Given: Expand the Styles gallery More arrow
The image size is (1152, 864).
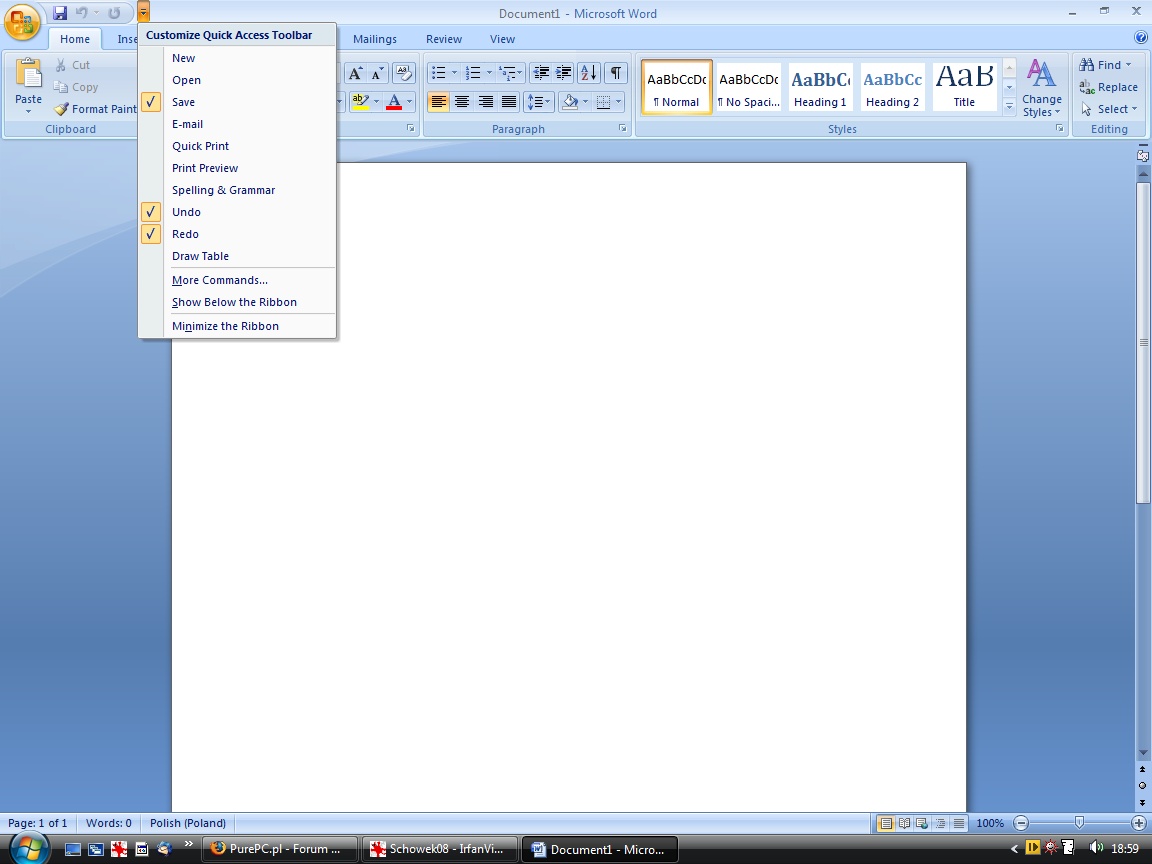Looking at the screenshot, I should click(1009, 106).
